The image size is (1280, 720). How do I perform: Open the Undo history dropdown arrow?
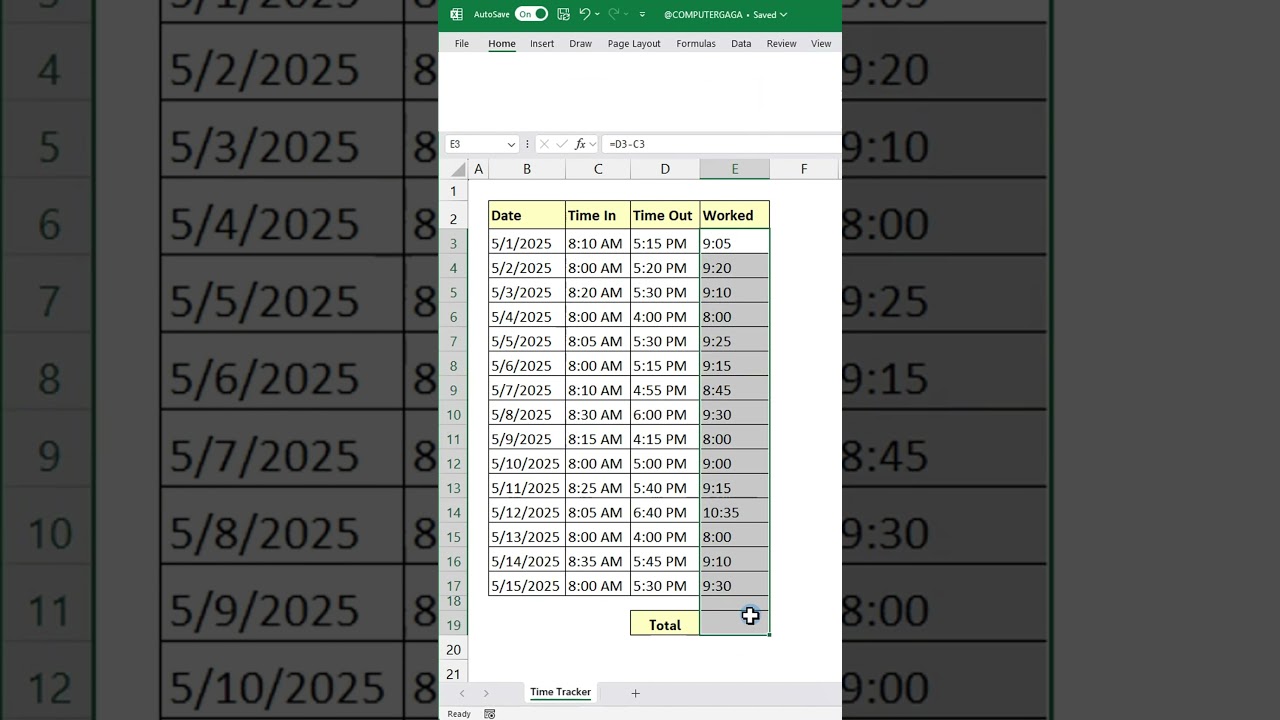coord(597,14)
